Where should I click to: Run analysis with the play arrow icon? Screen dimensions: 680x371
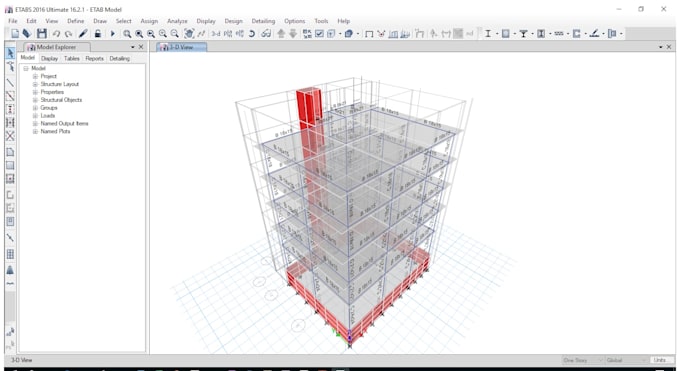tap(112, 33)
